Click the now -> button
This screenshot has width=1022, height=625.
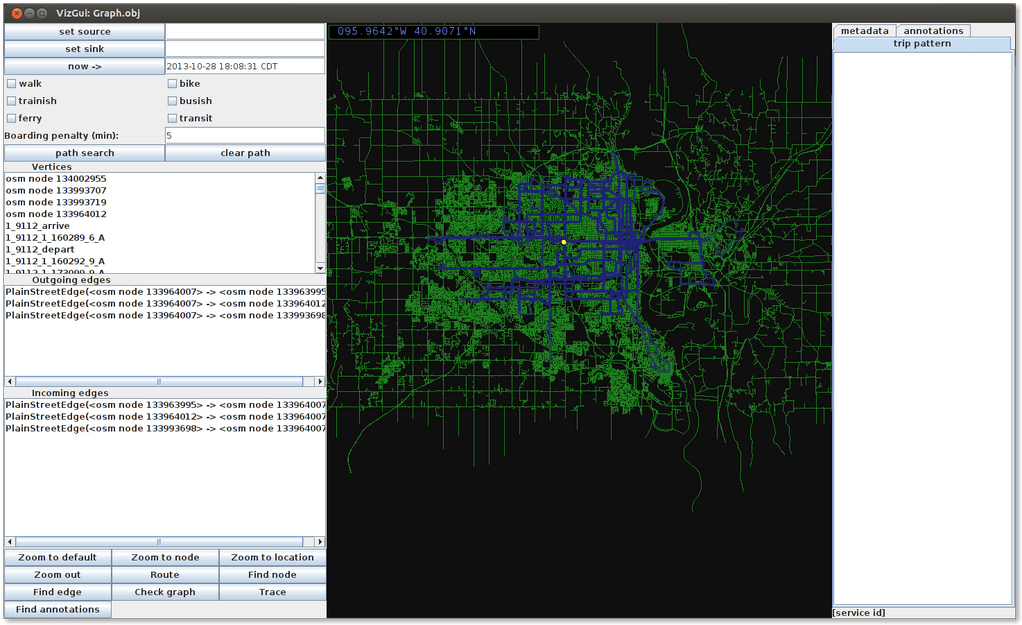pos(84,65)
